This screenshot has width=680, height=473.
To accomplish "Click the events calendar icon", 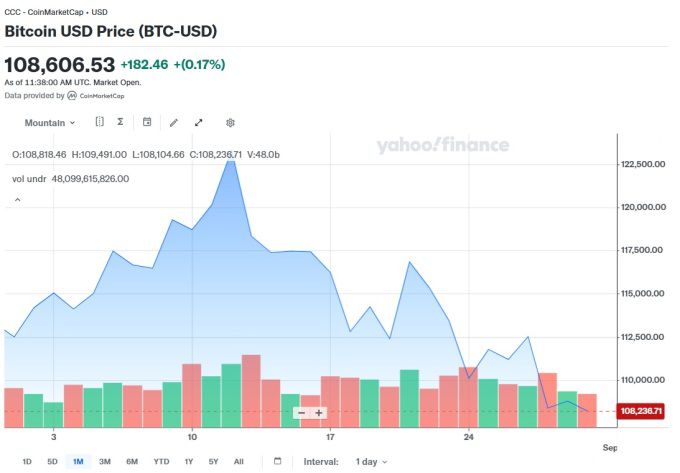I will pyautogui.click(x=147, y=122).
